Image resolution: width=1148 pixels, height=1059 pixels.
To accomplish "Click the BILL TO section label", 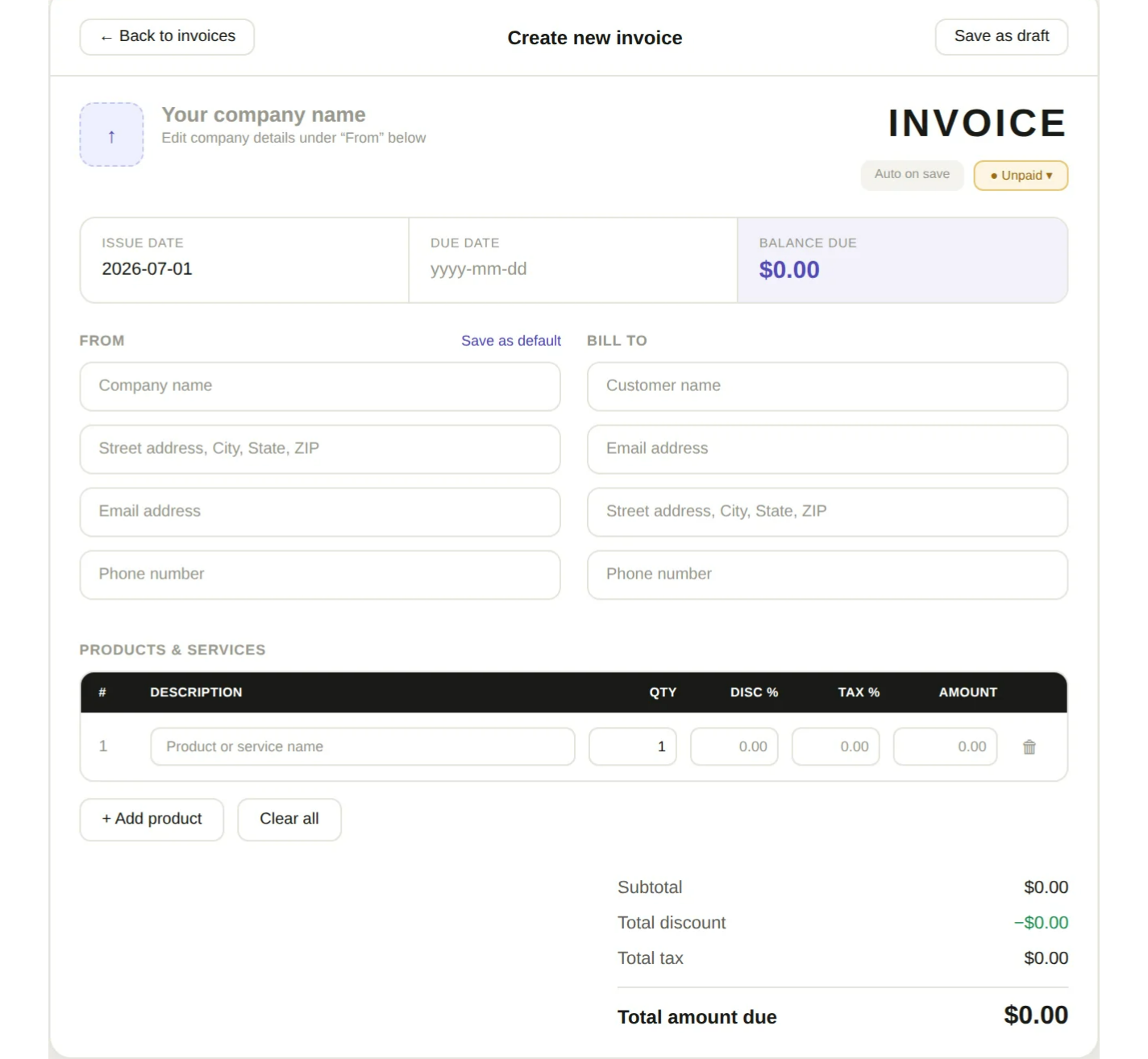I will pyautogui.click(x=617, y=341).
